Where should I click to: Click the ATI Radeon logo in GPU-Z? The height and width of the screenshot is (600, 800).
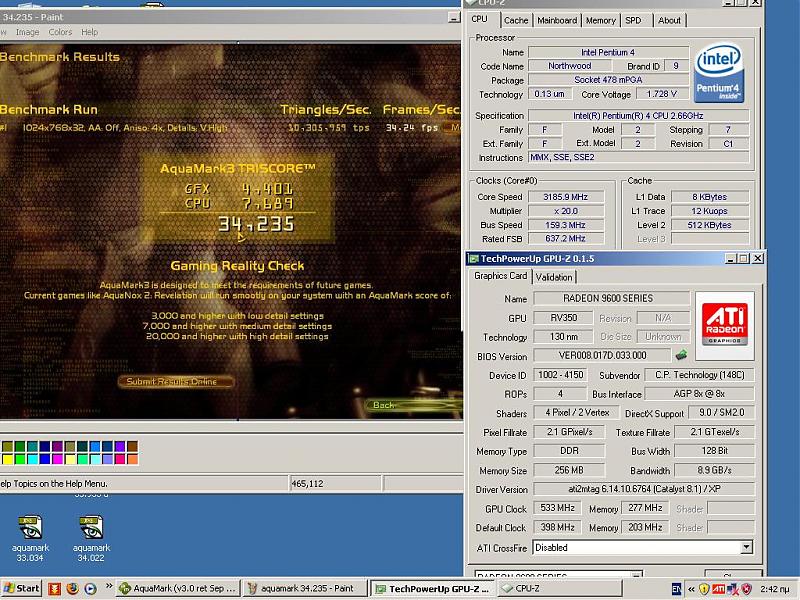click(x=724, y=326)
